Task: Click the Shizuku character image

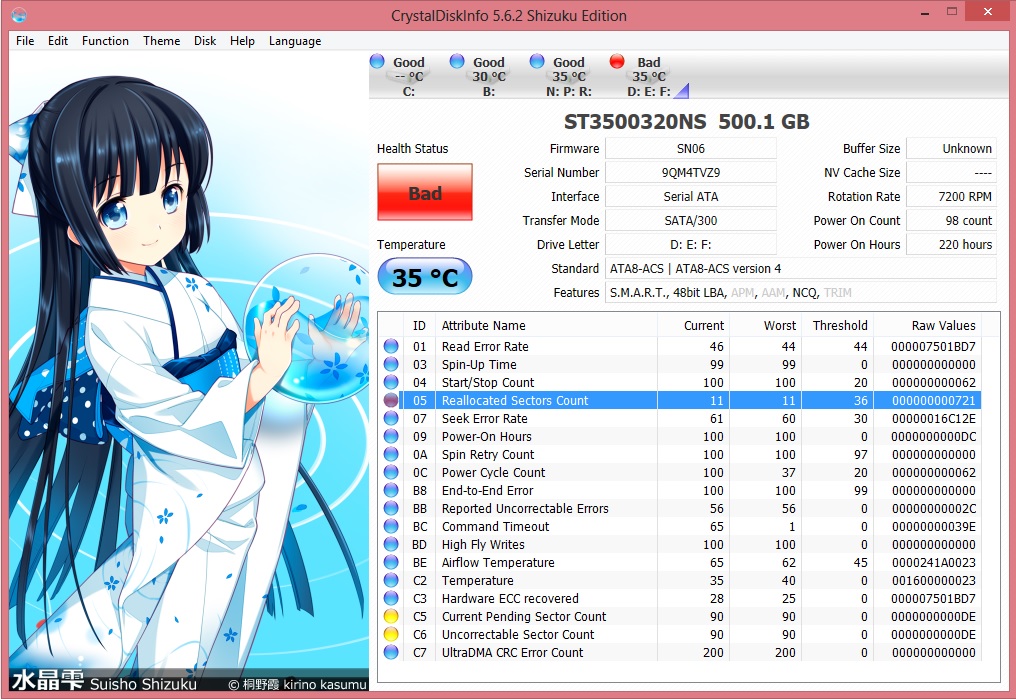Action: [189, 371]
